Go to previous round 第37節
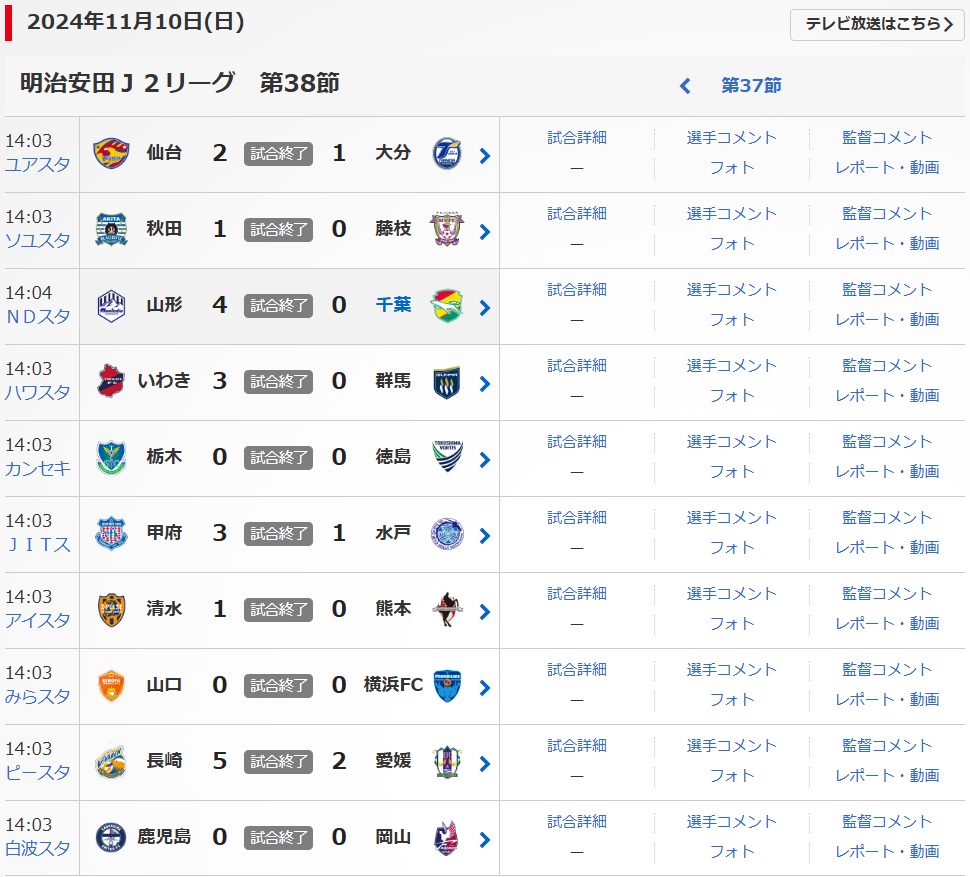The width and height of the screenshot is (970, 877). (x=751, y=86)
